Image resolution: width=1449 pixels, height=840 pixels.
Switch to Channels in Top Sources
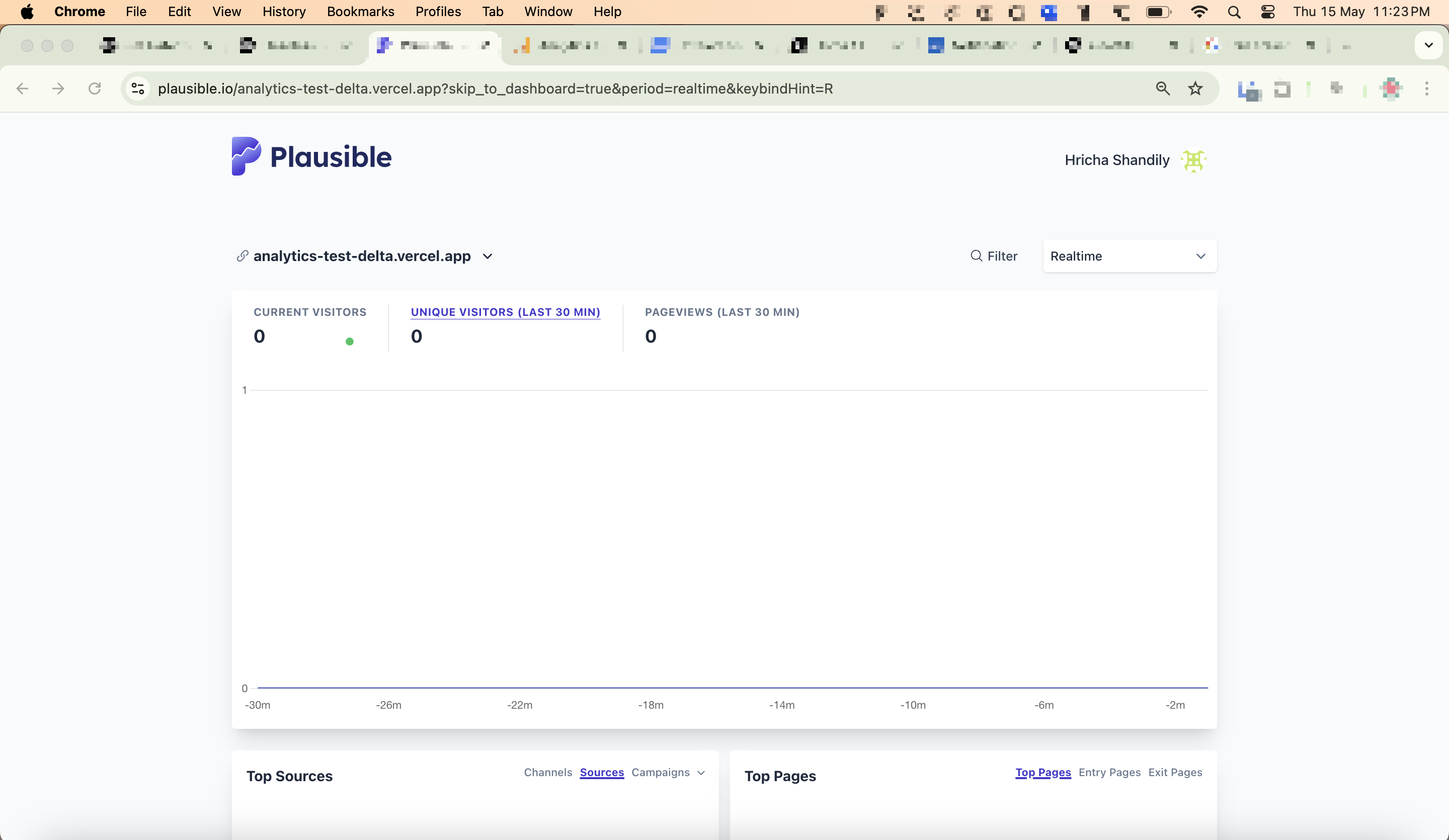pyautogui.click(x=547, y=773)
